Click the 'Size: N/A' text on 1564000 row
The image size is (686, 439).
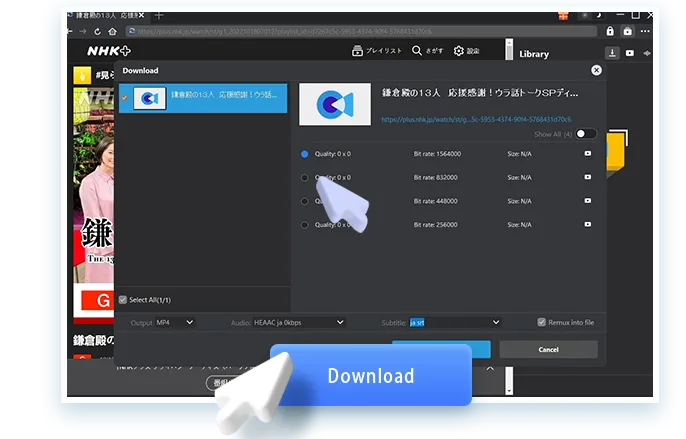pos(519,154)
